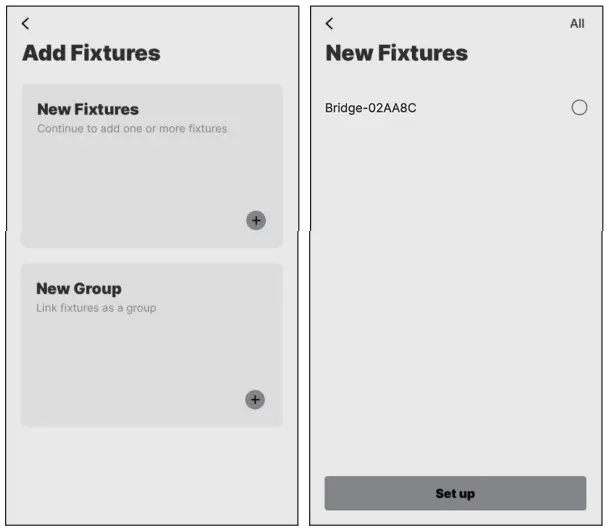Screen dimensions: 609x529
Task: Open the New Group card title
Action: [79, 289]
